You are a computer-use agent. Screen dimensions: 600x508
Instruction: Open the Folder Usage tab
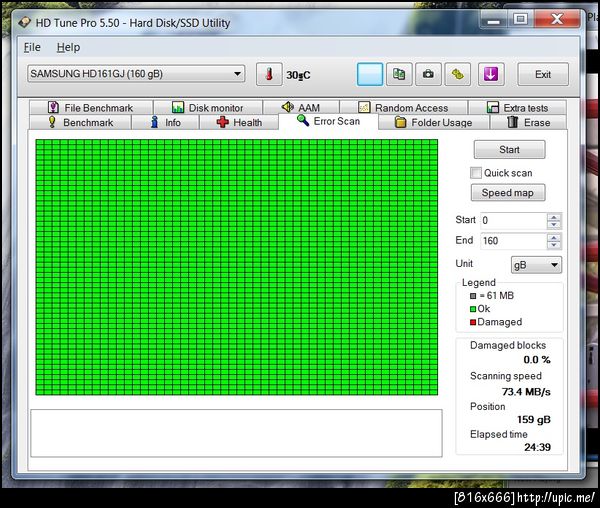pos(434,122)
